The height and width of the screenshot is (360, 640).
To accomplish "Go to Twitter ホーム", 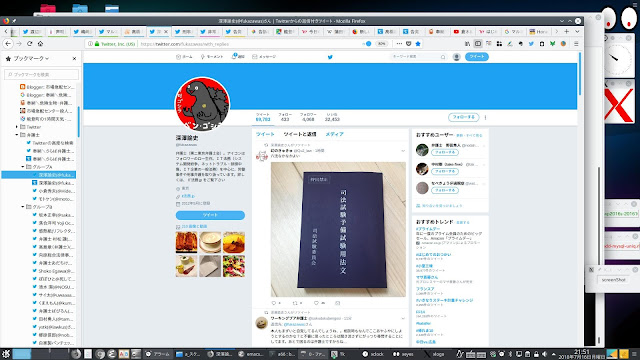I will 184,57.
